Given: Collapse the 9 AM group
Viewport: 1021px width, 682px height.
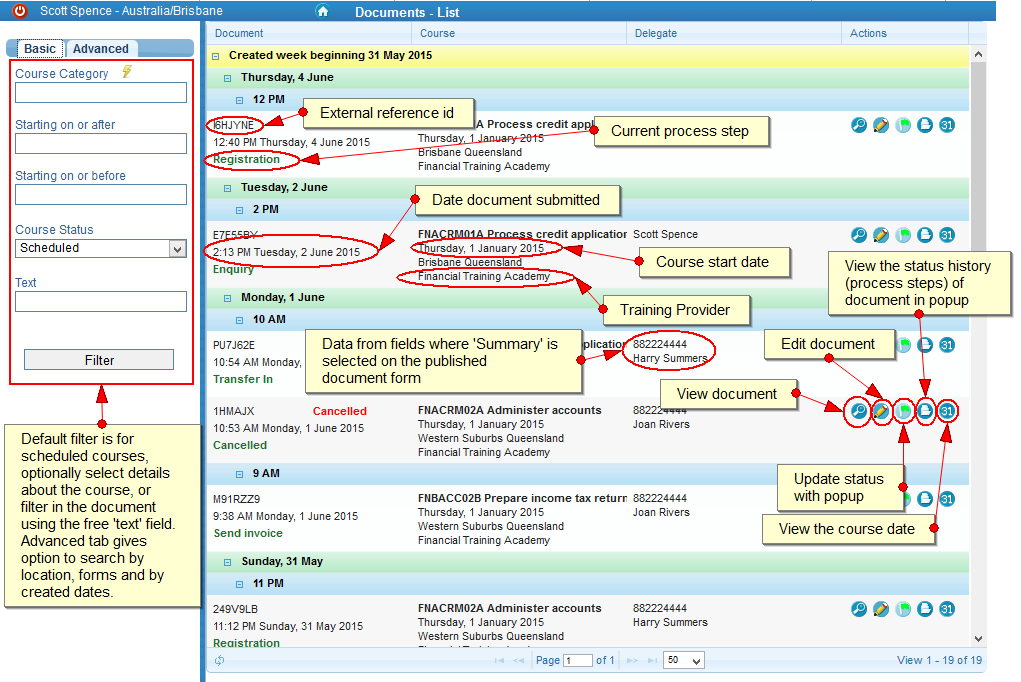Looking at the screenshot, I should (240, 474).
